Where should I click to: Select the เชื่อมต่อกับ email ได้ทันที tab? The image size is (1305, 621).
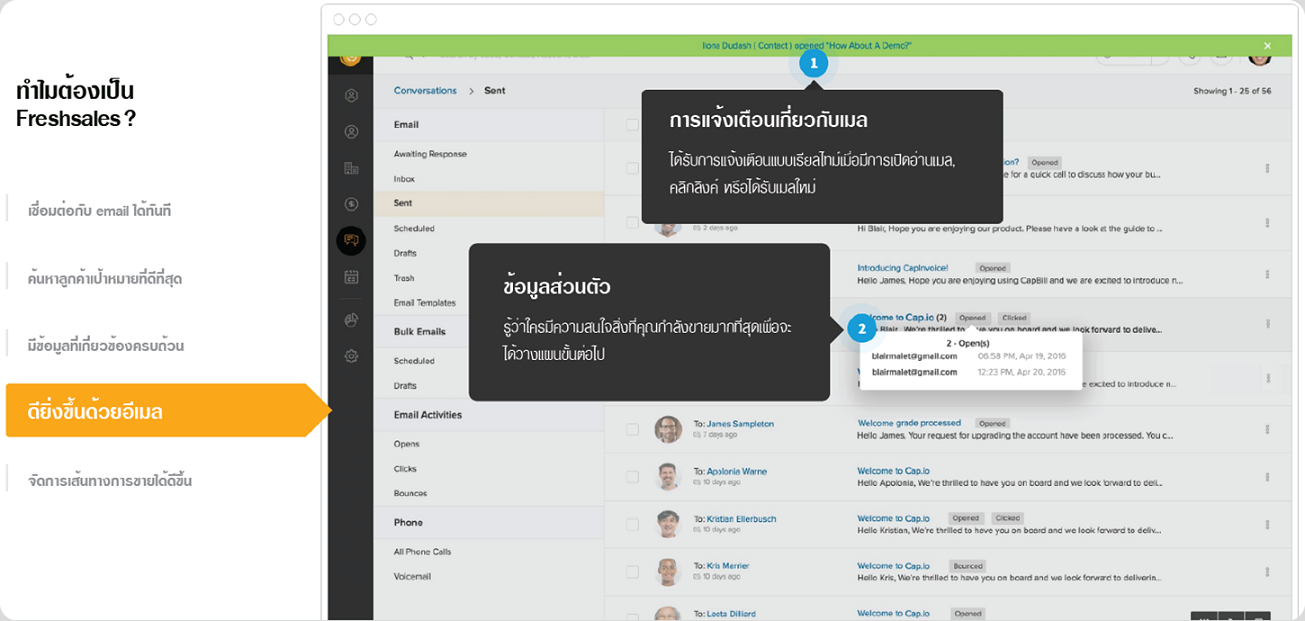tap(100, 211)
